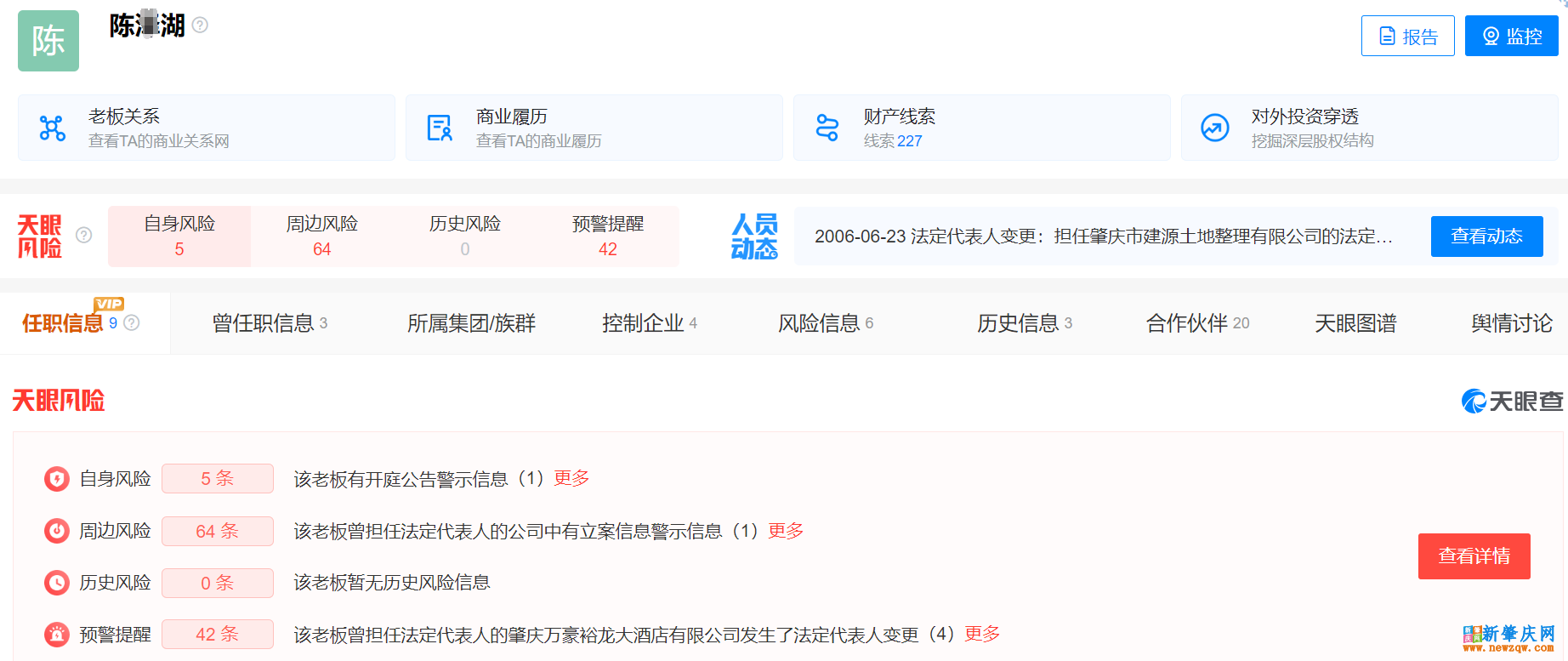This screenshot has width=1568, height=661.
Task: Switch to the 曾任职信息 tab
Action: point(270,323)
